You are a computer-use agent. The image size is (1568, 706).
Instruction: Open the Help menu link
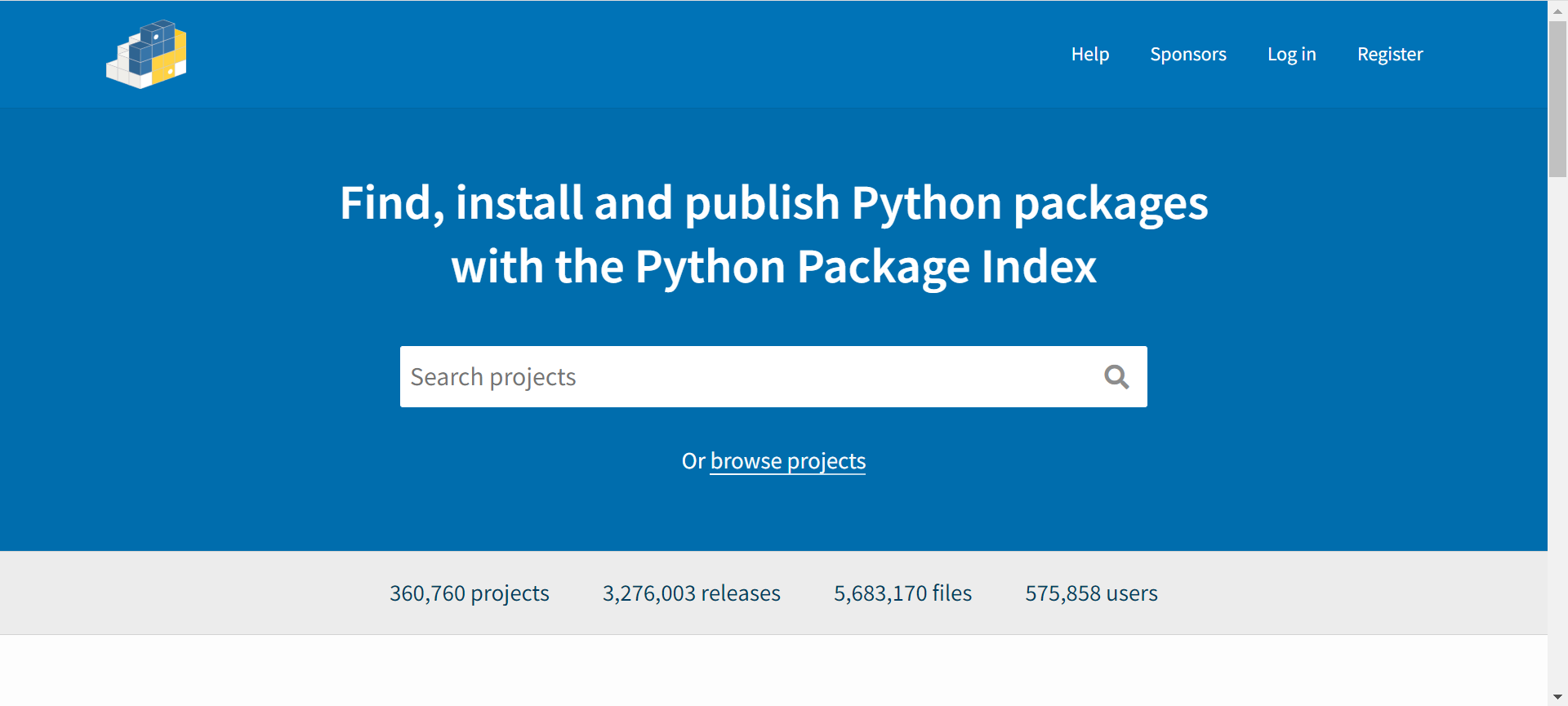1090,54
